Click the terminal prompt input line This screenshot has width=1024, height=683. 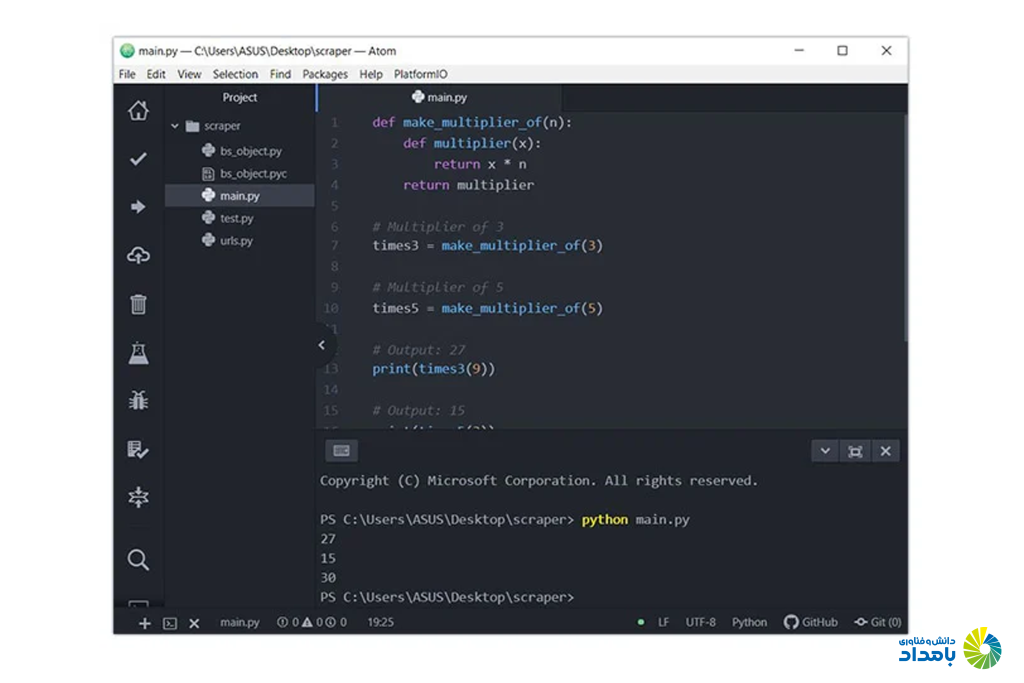(x=447, y=597)
